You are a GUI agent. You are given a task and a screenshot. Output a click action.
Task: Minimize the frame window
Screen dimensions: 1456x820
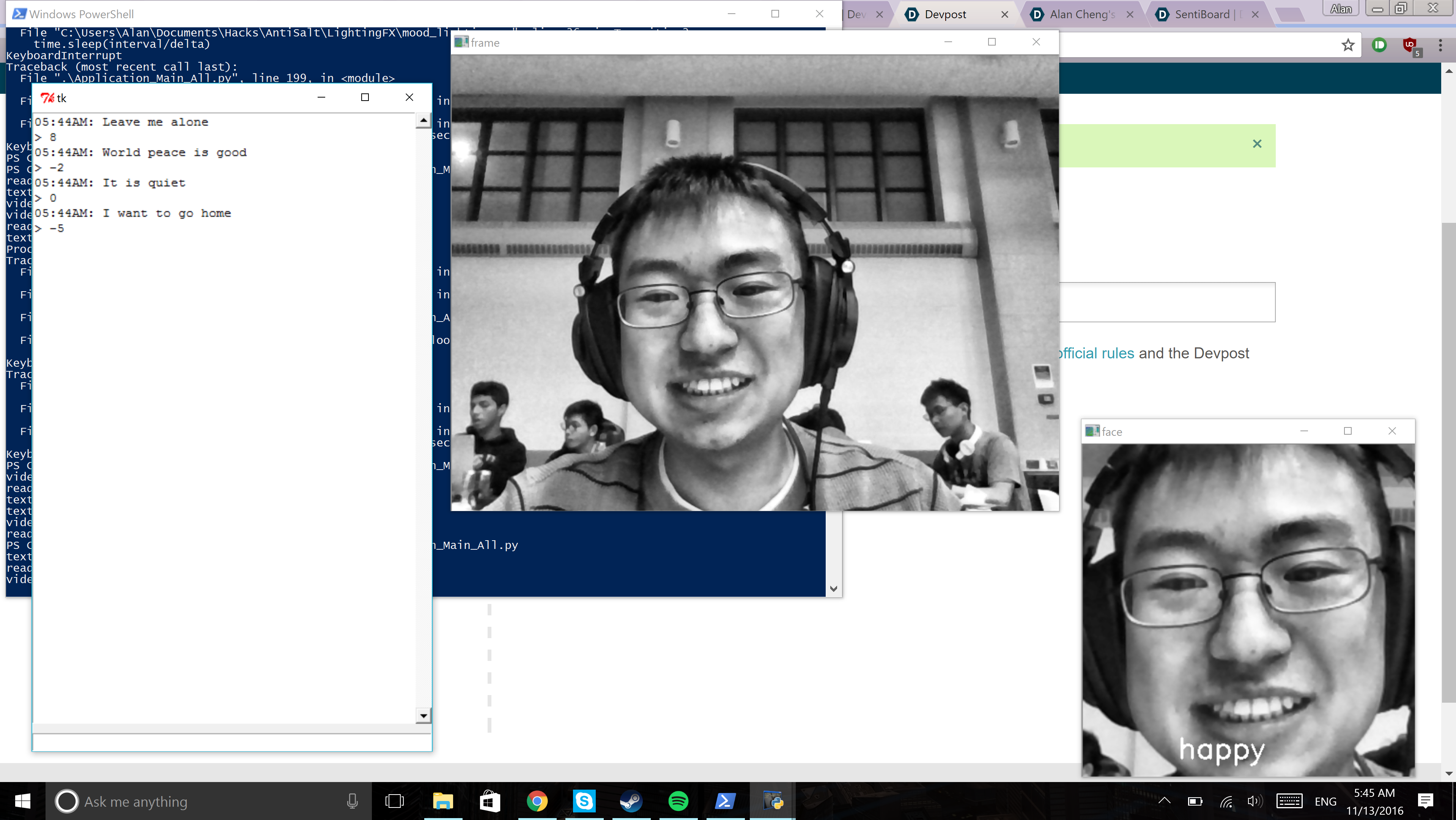[948, 42]
